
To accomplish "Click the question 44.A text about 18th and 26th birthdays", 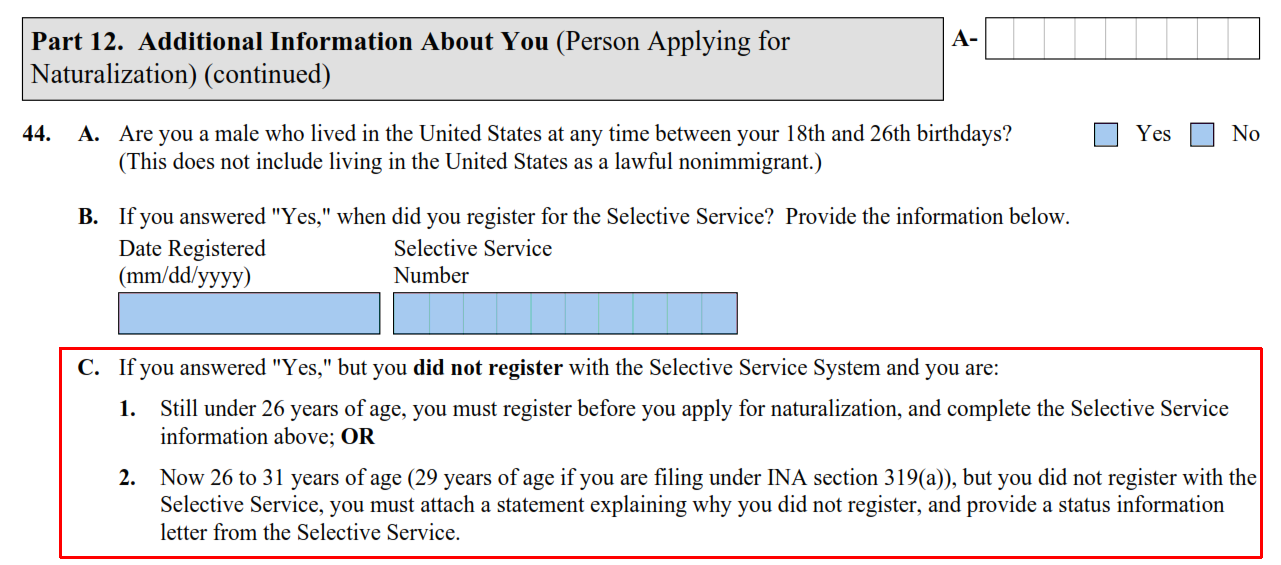I will click(x=565, y=148).
